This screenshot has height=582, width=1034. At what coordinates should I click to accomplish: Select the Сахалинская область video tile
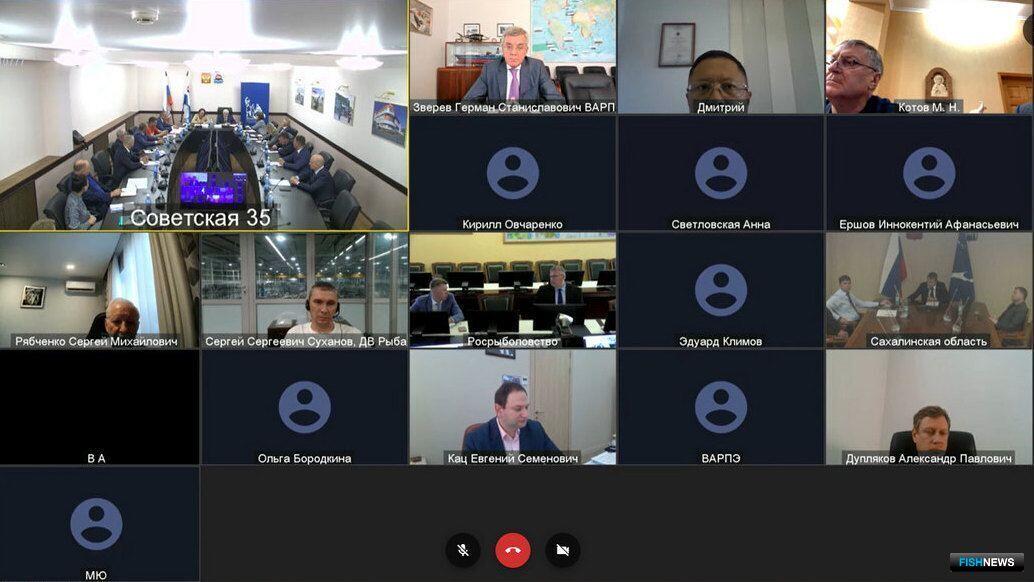click(x=929, y=290)
